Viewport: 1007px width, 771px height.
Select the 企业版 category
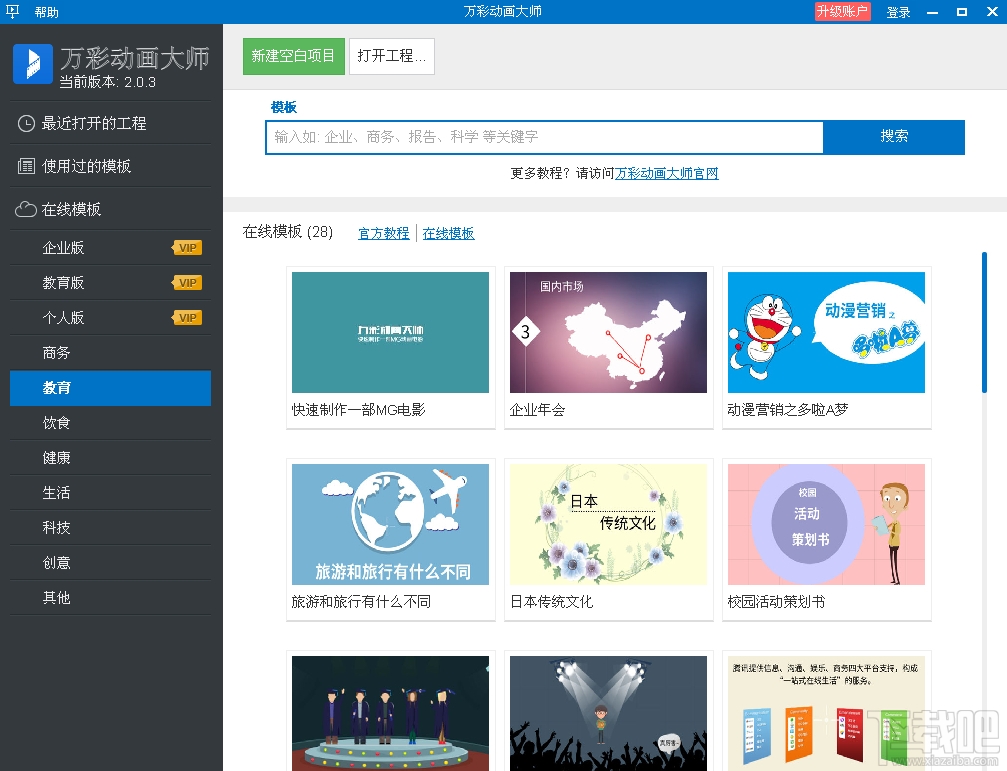[110, 248]
